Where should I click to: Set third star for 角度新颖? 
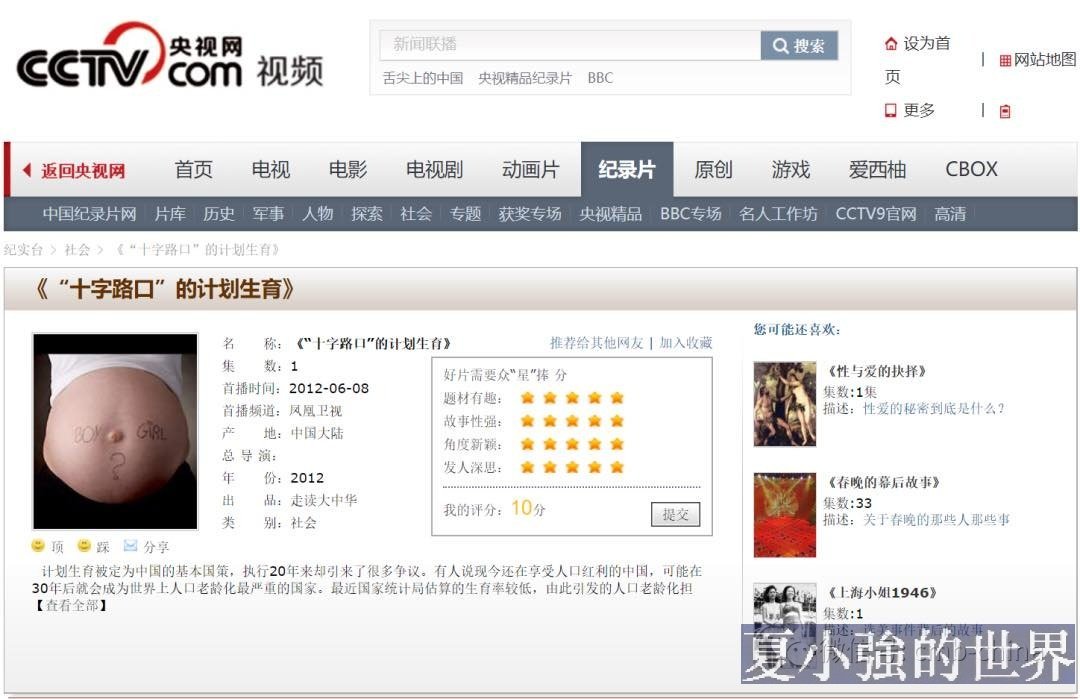(572, 444)
